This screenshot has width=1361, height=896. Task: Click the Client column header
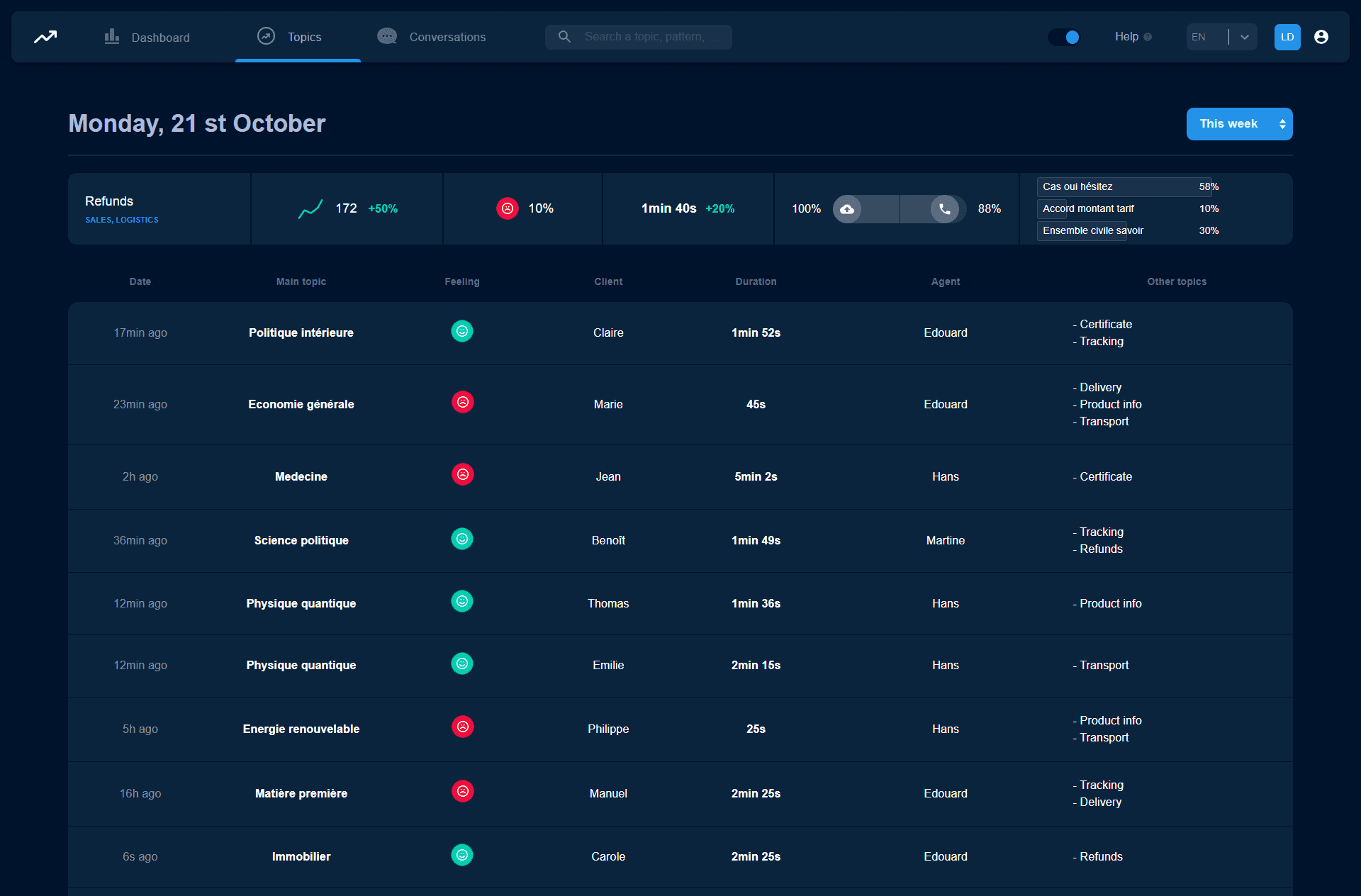(608, 281)
